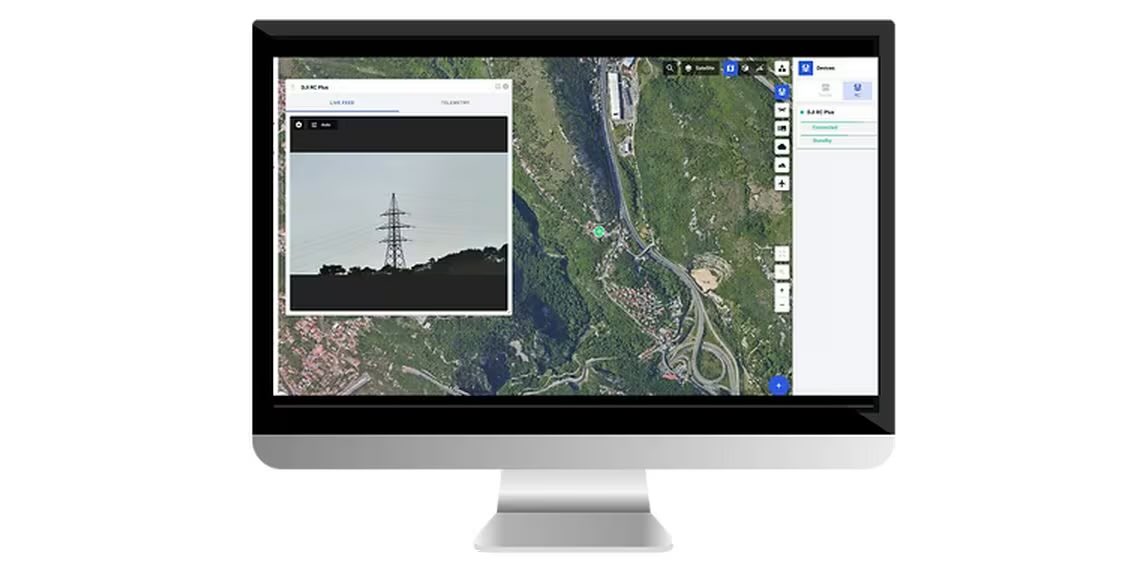The width and height of the screenshot is (1146, 573).
Task: Zoom in the map with plus button
Action: pyautogui.click(x=782, y=290)
